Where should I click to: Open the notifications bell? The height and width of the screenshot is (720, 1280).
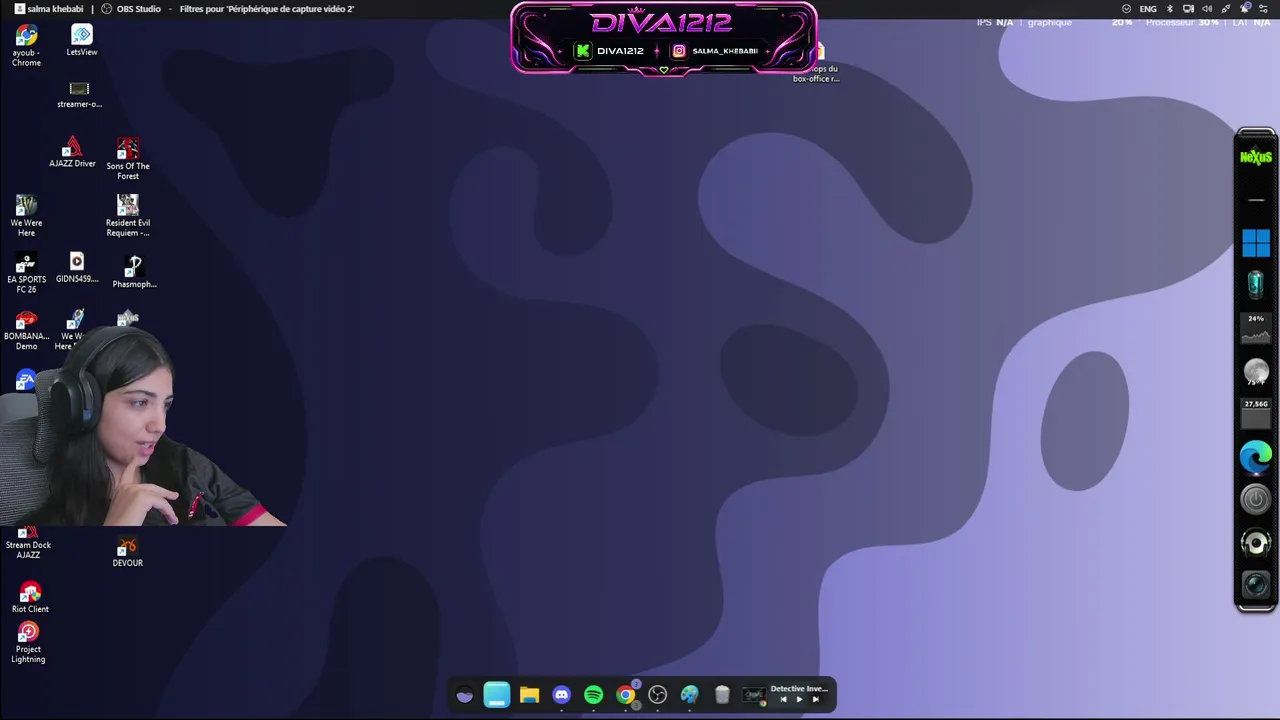[x=1245, y=9]
